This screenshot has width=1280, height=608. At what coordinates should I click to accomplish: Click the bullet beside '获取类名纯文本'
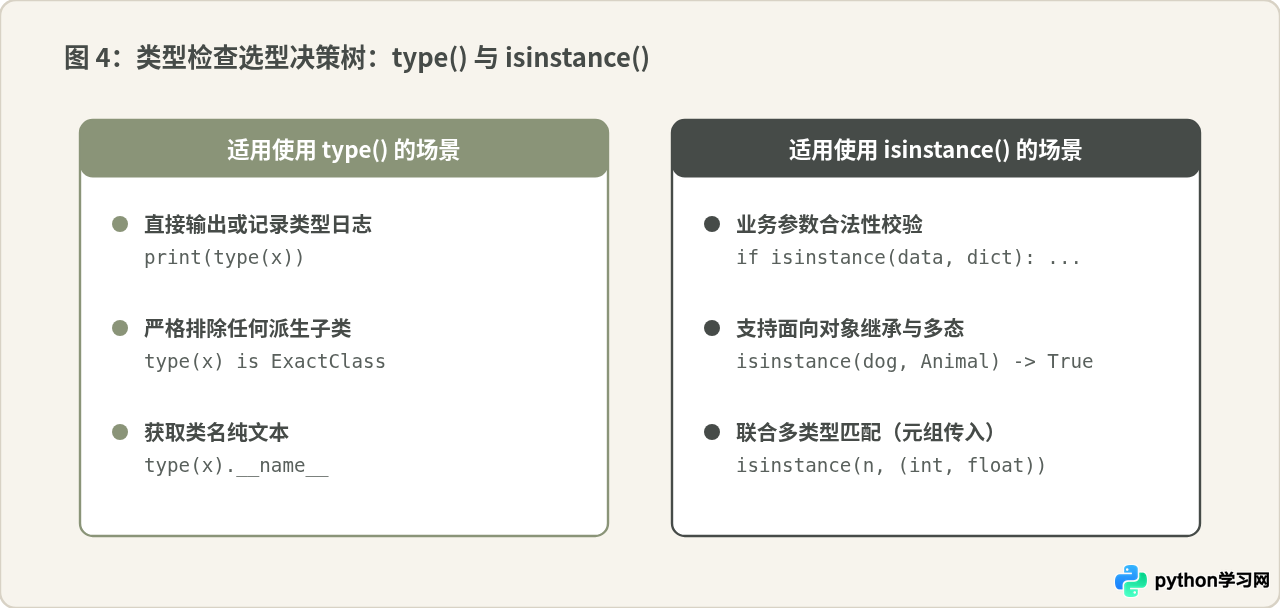tap(120, 432)
